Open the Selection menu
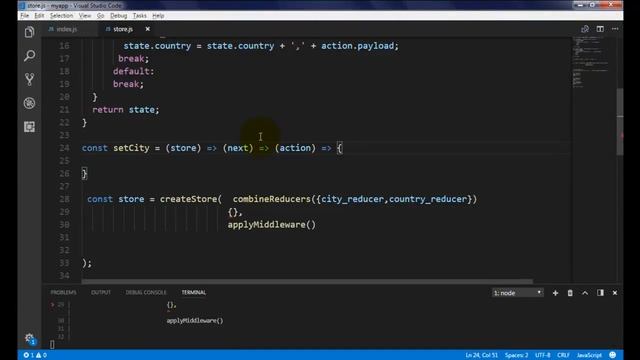 click(61, 16)
